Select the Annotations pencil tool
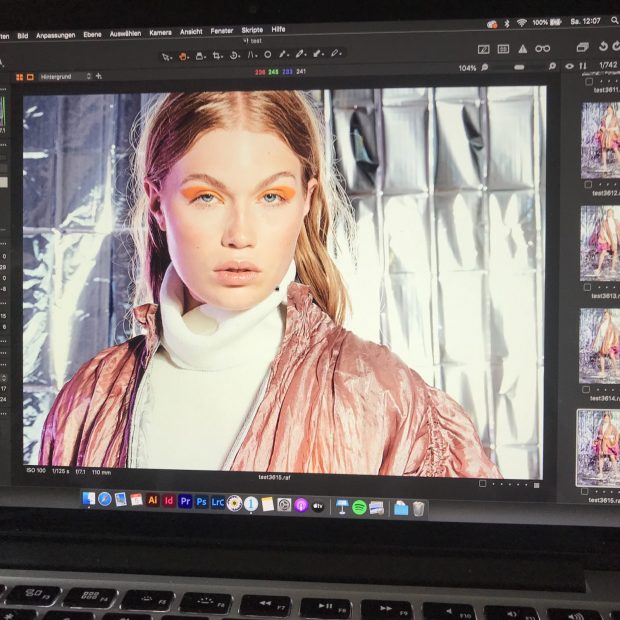Screen dimensions: 620x620 point(336,53)
